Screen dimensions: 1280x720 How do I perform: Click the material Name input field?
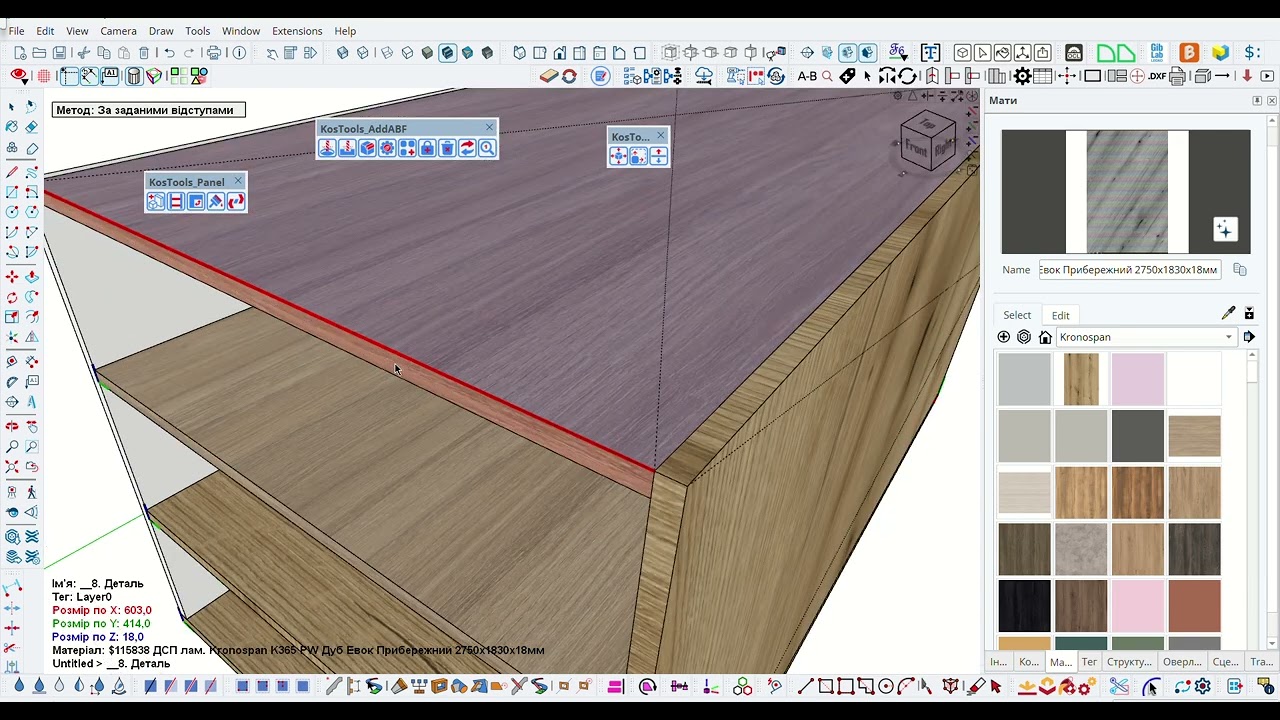pos(1129,270)
